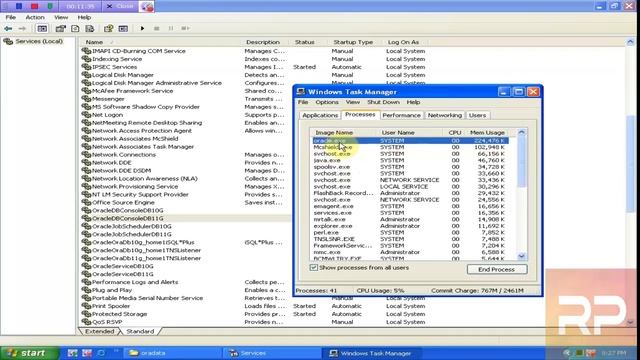The height and width of the screenshot is (360, 640).
Task: Click the Export List toolbar icon
Action: pyautogui.click(x=90, y=29)
